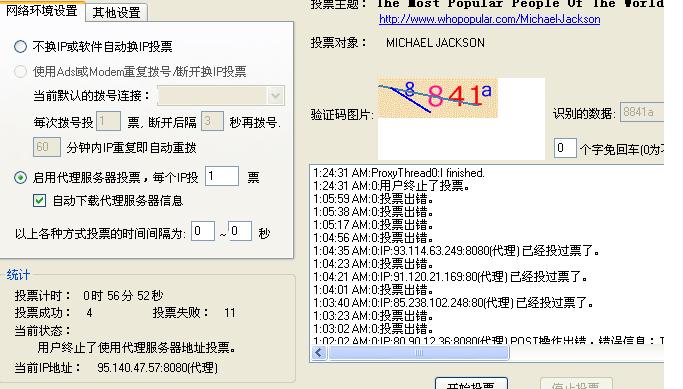Image resolution: width=683 pixels, height=389 pixels.
Task: Click the minimum time interval field
Action: (203, 231)
